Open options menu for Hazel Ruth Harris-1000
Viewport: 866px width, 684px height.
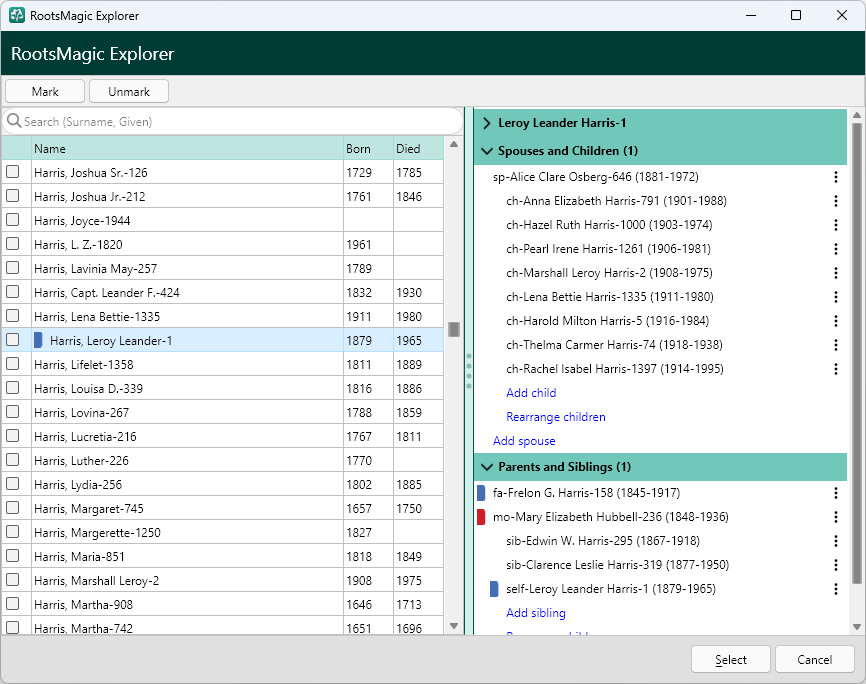(x=836, y=225)
